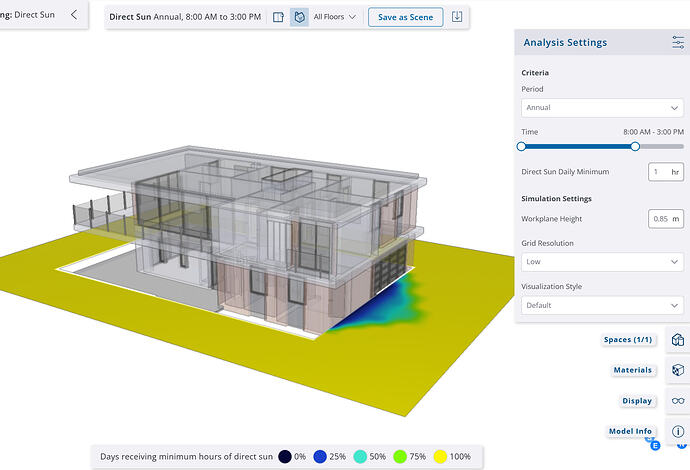Click the Display label button
Viewport: 690px width, 470px height.
point(637,401)
